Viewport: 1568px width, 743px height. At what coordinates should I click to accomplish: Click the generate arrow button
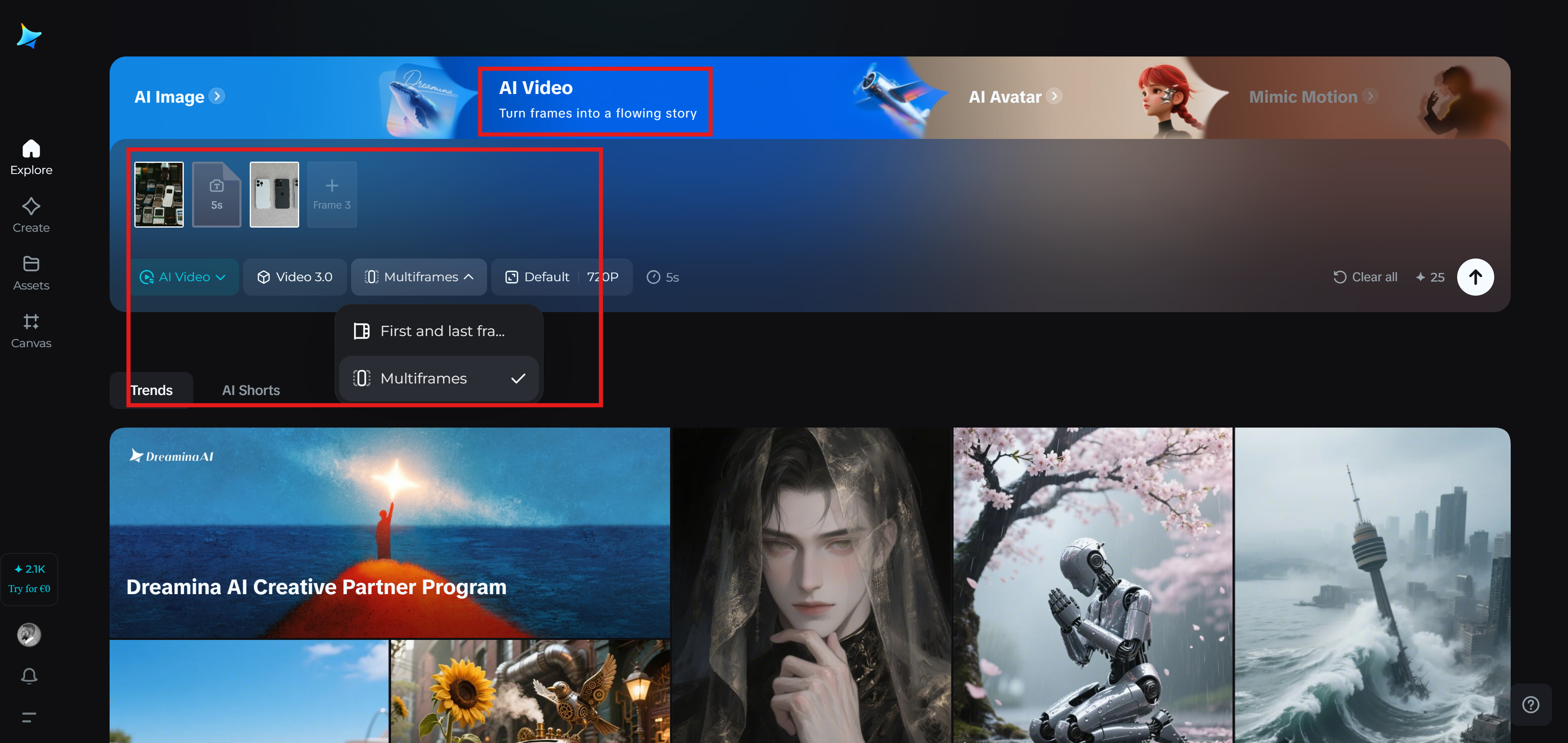[1475, 277]
